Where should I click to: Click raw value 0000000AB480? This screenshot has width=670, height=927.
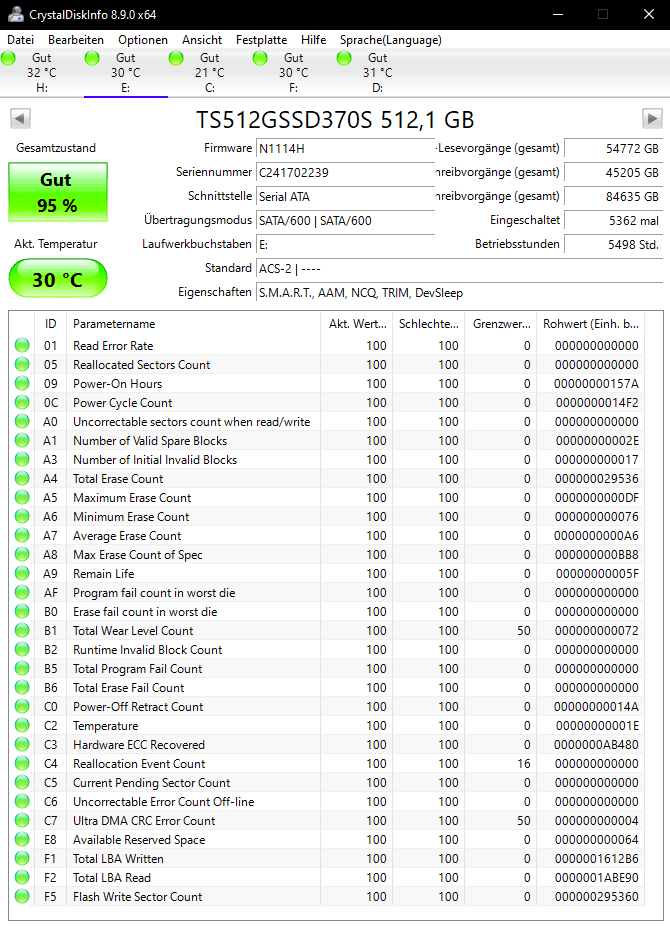[x=596, y=744]
